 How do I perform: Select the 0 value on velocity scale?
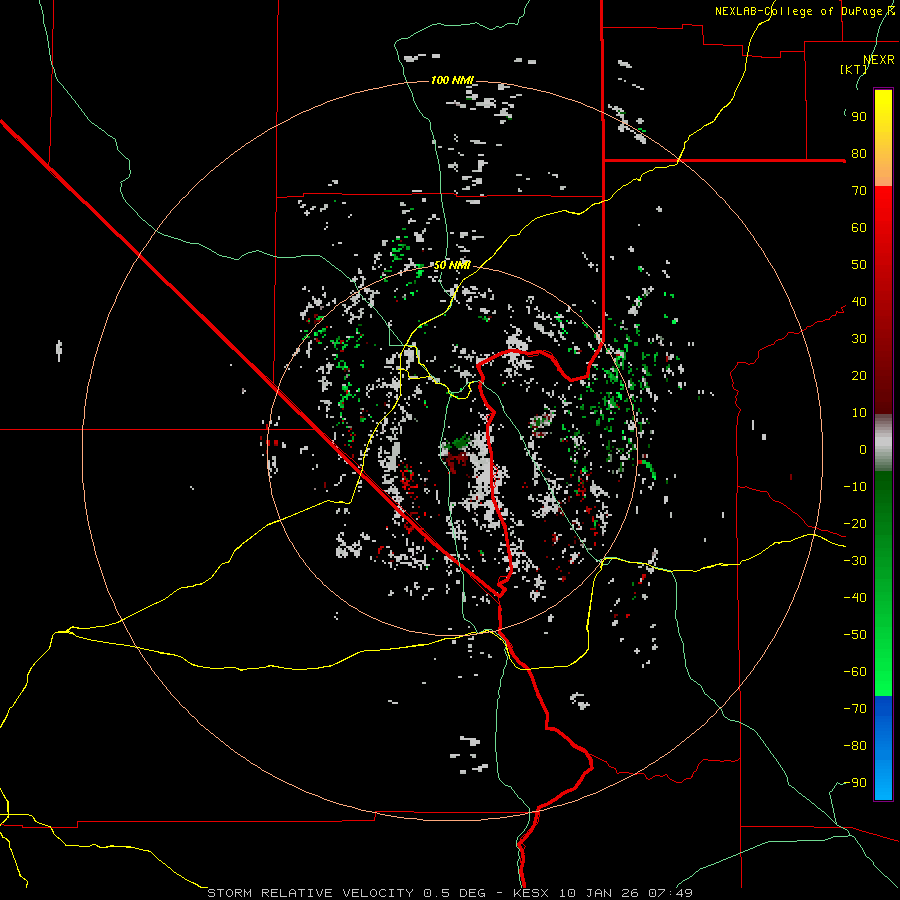[x=863, y=449]
